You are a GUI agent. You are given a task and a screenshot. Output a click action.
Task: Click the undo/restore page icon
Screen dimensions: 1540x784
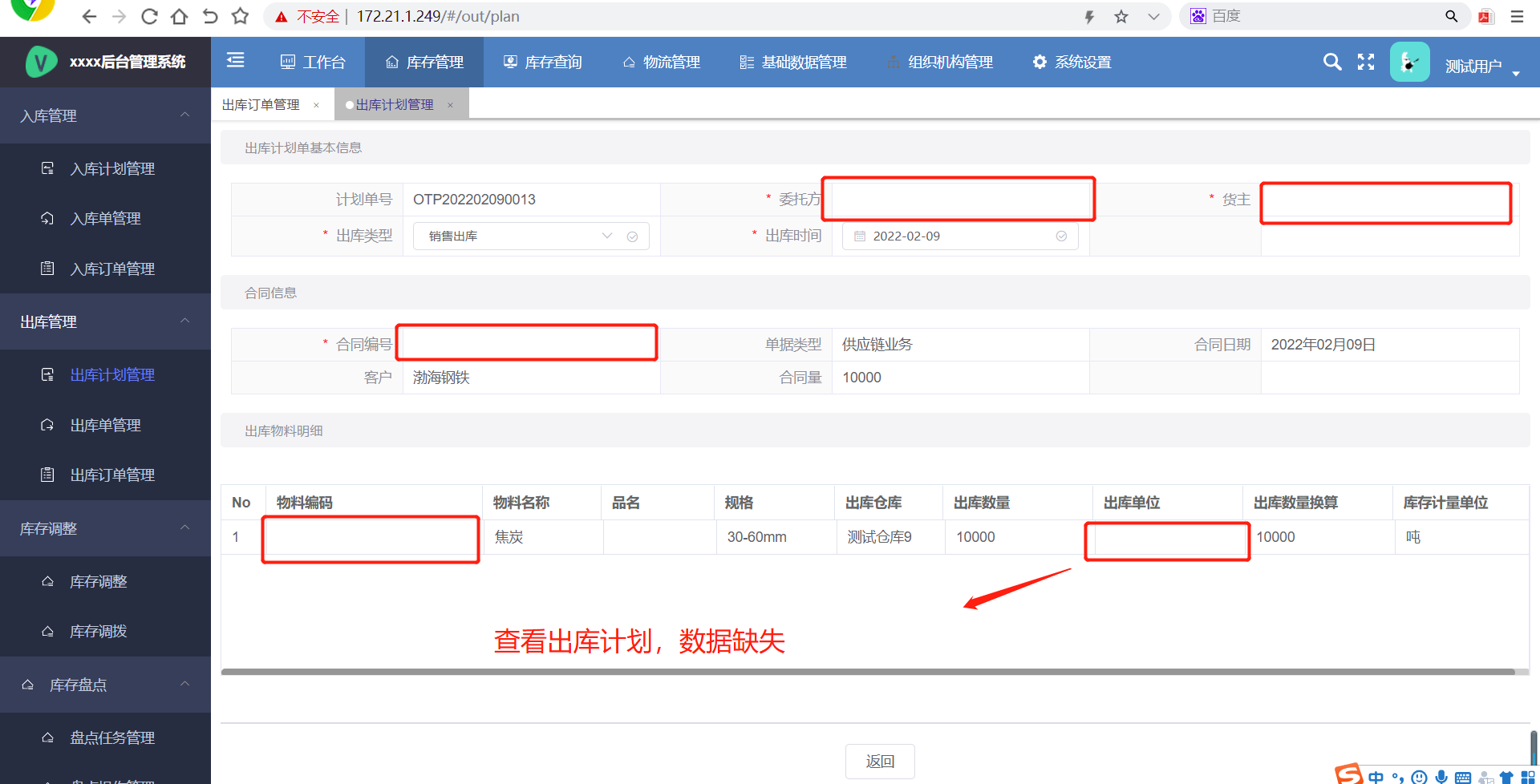[210, 16]
